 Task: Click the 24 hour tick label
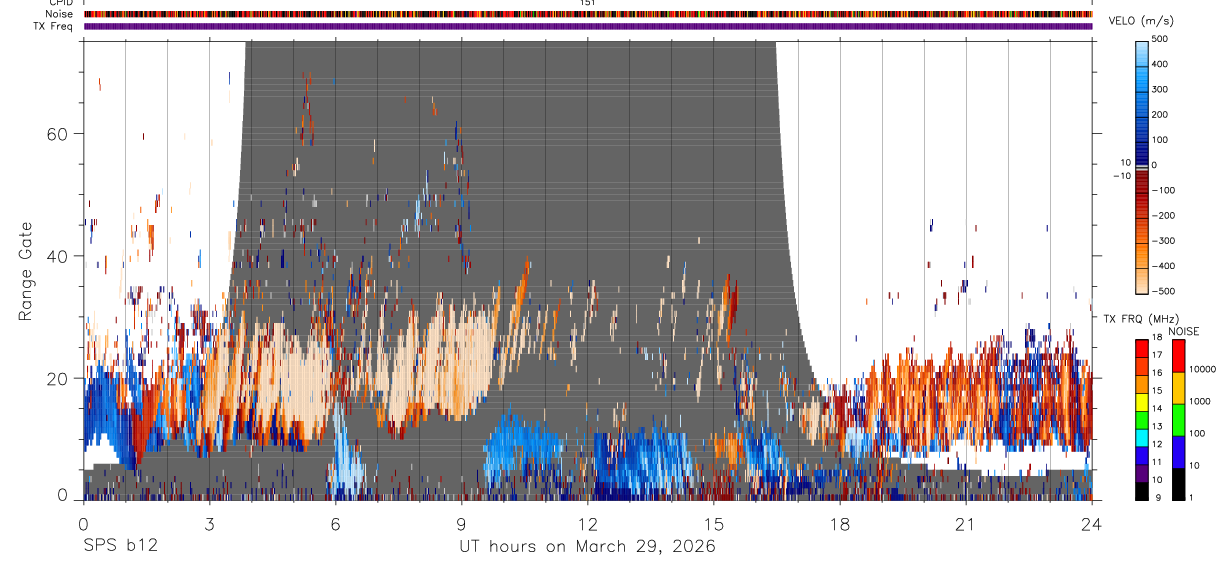pos(1092,523)
